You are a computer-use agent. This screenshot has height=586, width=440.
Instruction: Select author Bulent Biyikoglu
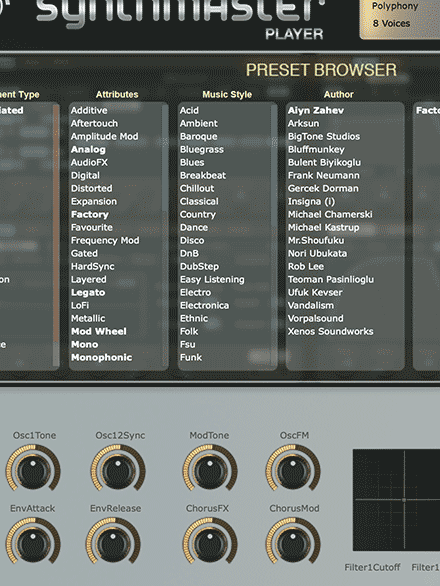pyautogui.click(x=324, y=163)
